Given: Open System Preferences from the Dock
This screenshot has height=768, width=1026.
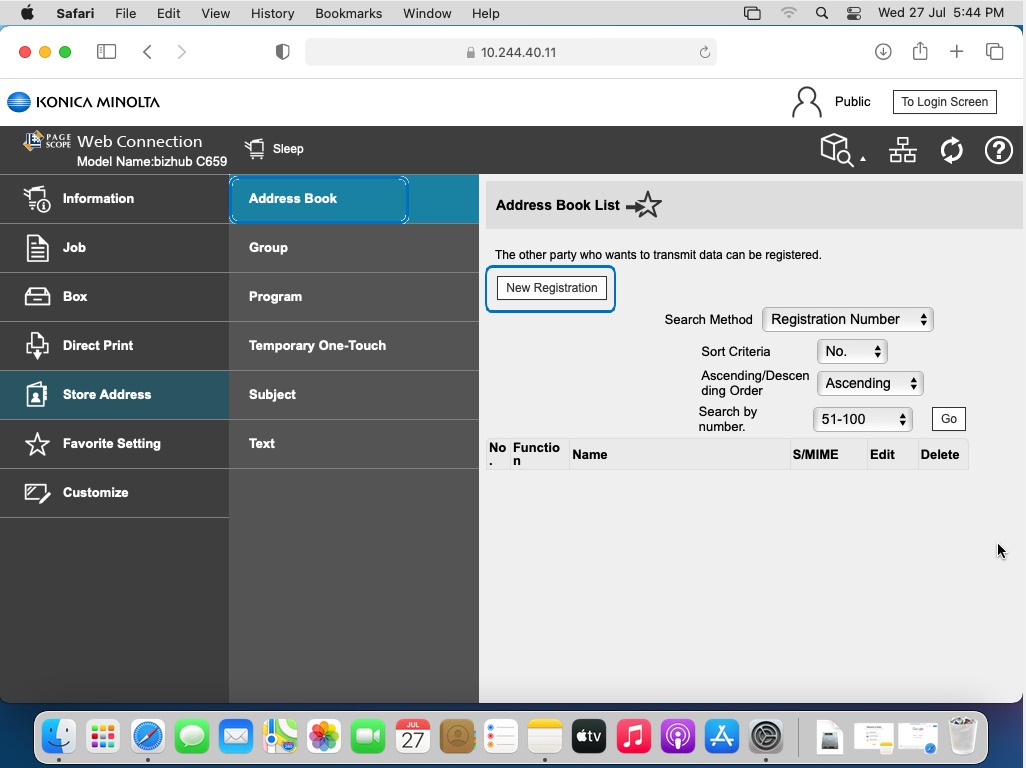Looking at the screenshot, I should point(766,738).
